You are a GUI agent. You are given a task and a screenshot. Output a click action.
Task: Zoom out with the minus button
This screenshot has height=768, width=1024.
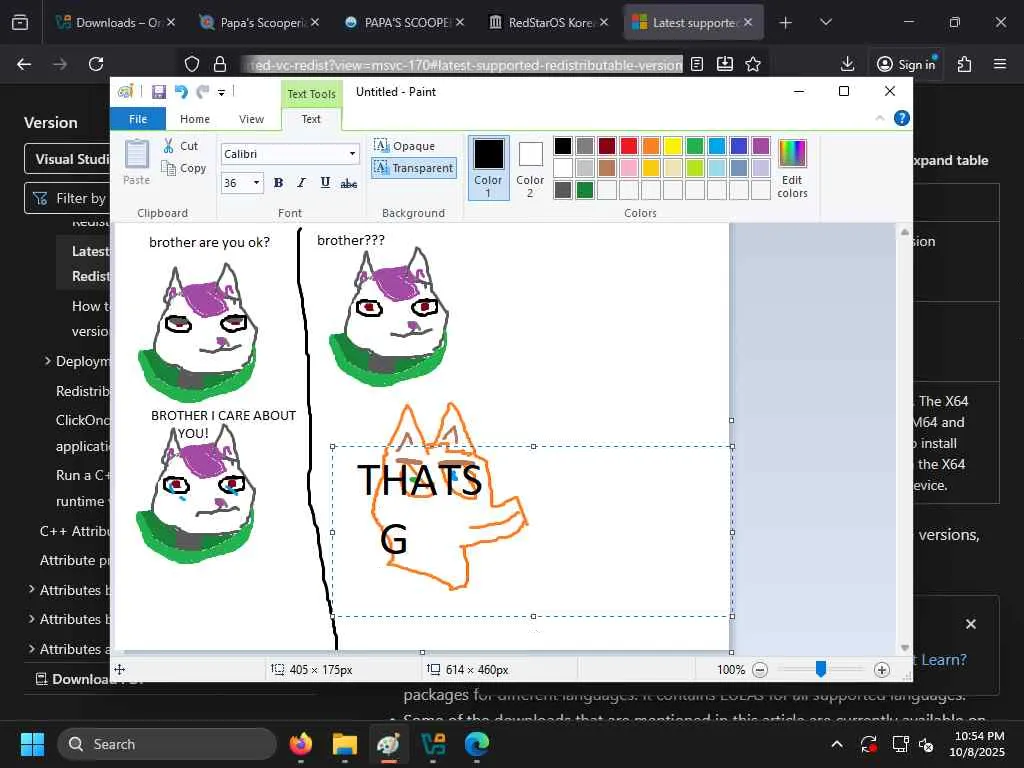(x=760, y=669)
